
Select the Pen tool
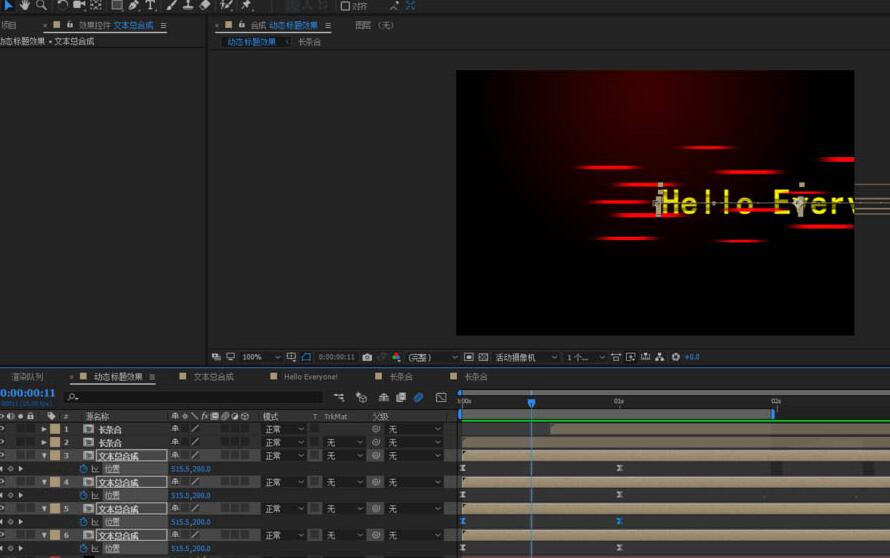[134, 5]
